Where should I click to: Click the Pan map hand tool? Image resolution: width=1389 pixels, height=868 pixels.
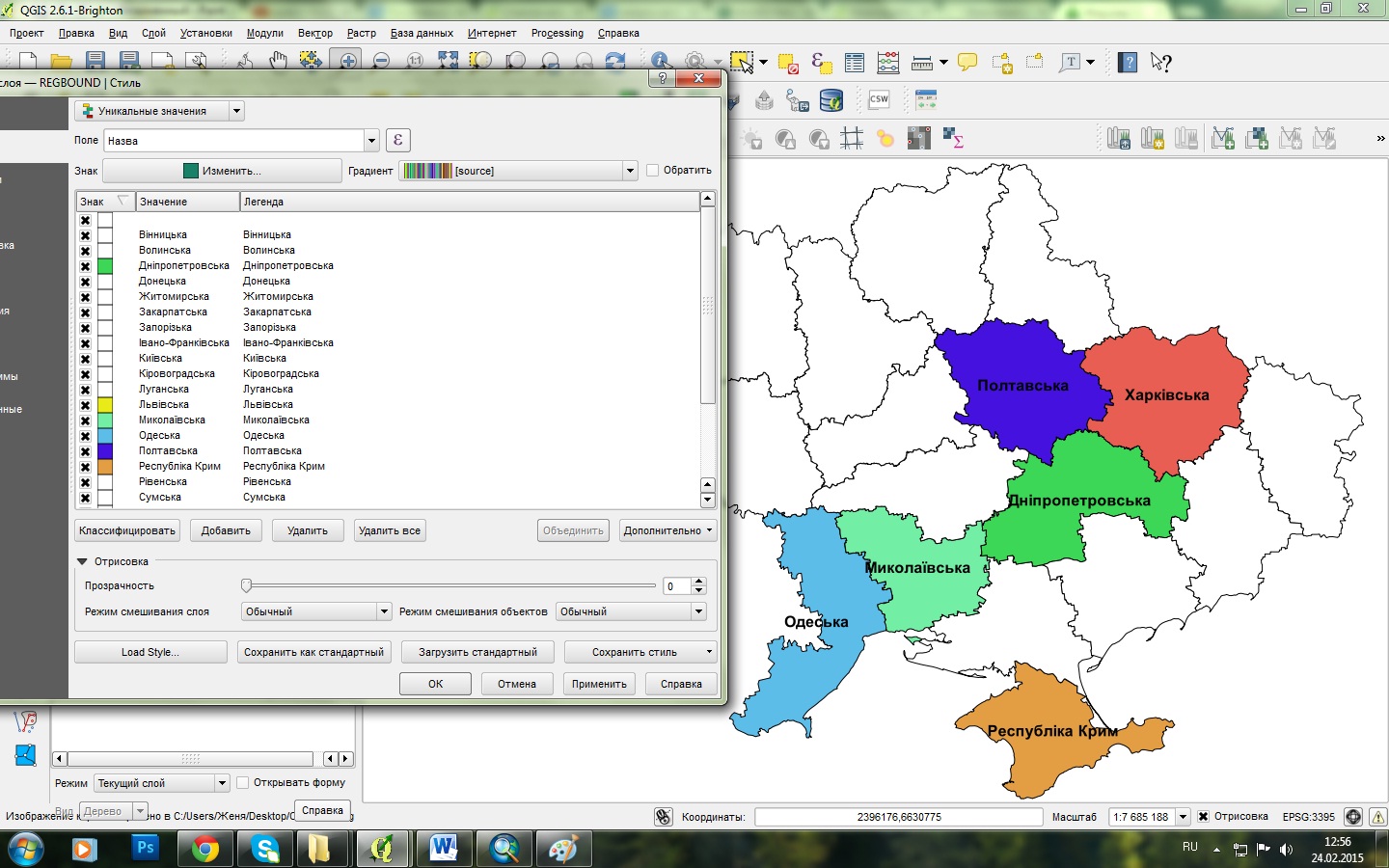click(x=278, y=61)
